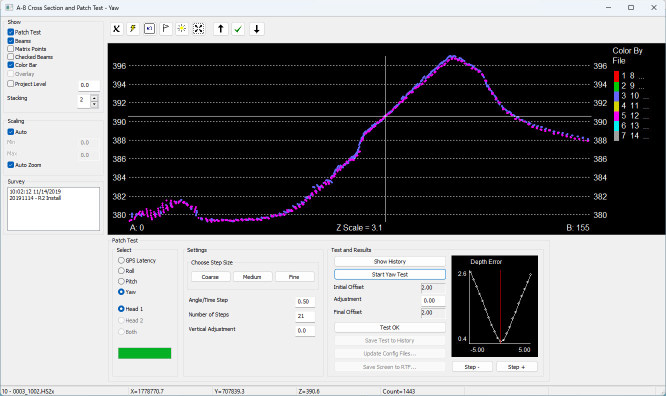Viewport: 666px width, 396px height.
Task: Enable the Matrix Points checkbox
Action: tap(11, 49)
